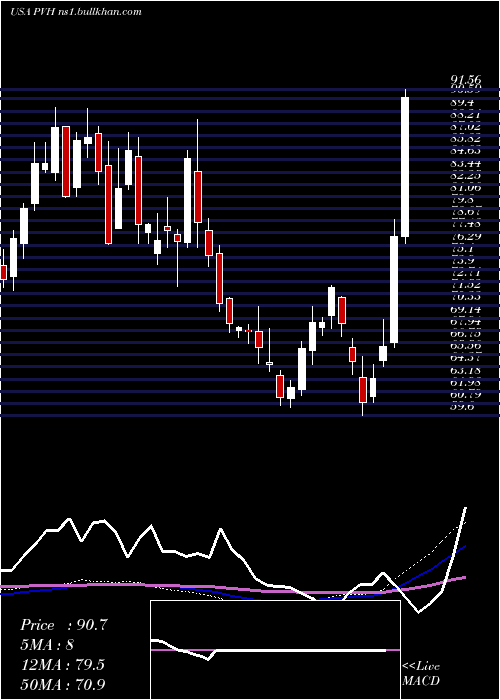Click the 69.14 price axis label
Viewport: 500px width, 700px height.
(466, 309)
